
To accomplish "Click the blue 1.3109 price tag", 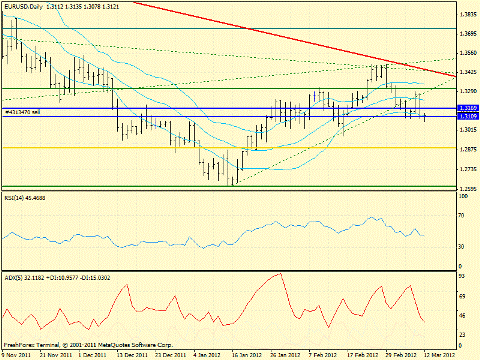I will pyautogui.click(x=468, y=116).
